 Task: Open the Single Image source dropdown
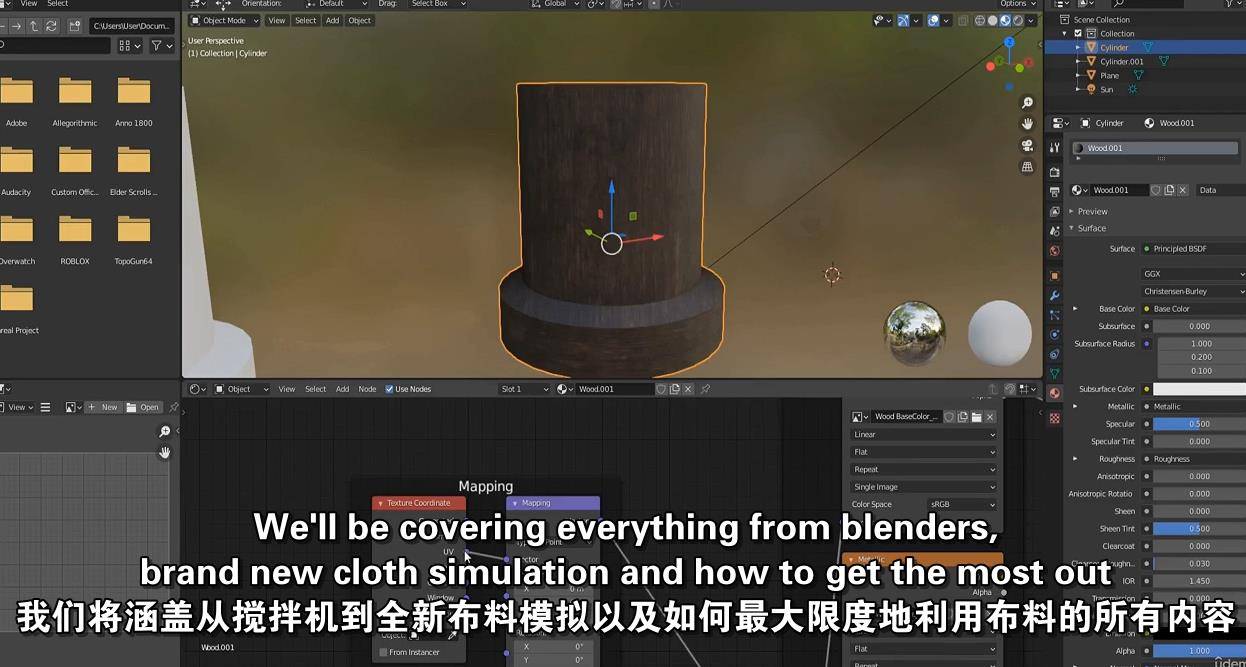tap(924, 487)
